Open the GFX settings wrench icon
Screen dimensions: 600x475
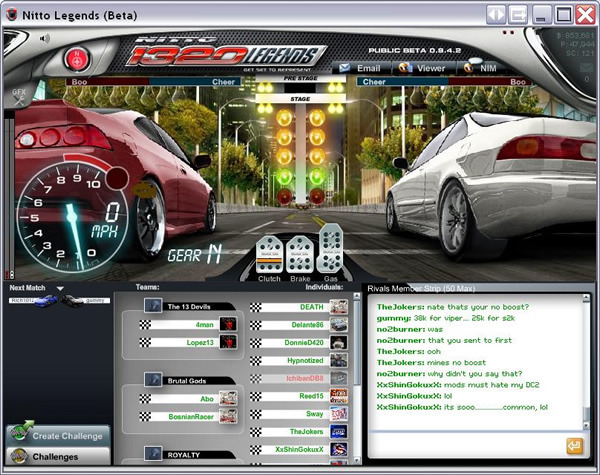[18, 97]
